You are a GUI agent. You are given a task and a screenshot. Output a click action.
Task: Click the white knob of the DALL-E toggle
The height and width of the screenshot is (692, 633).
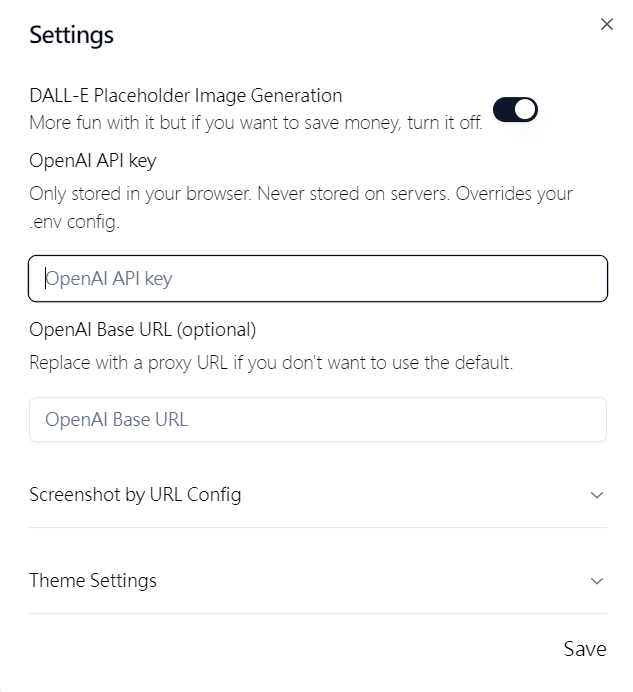point(525,109)
